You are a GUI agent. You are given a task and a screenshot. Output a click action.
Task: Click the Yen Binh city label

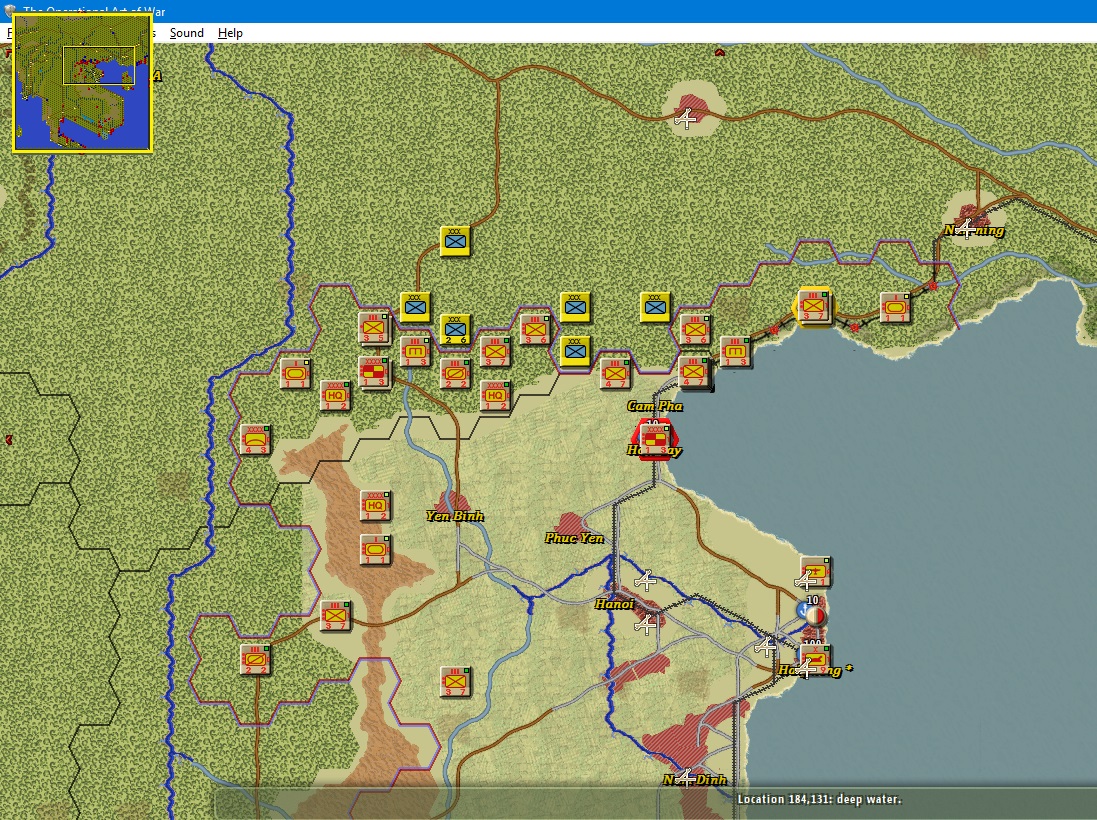click(x=455, y=516)
